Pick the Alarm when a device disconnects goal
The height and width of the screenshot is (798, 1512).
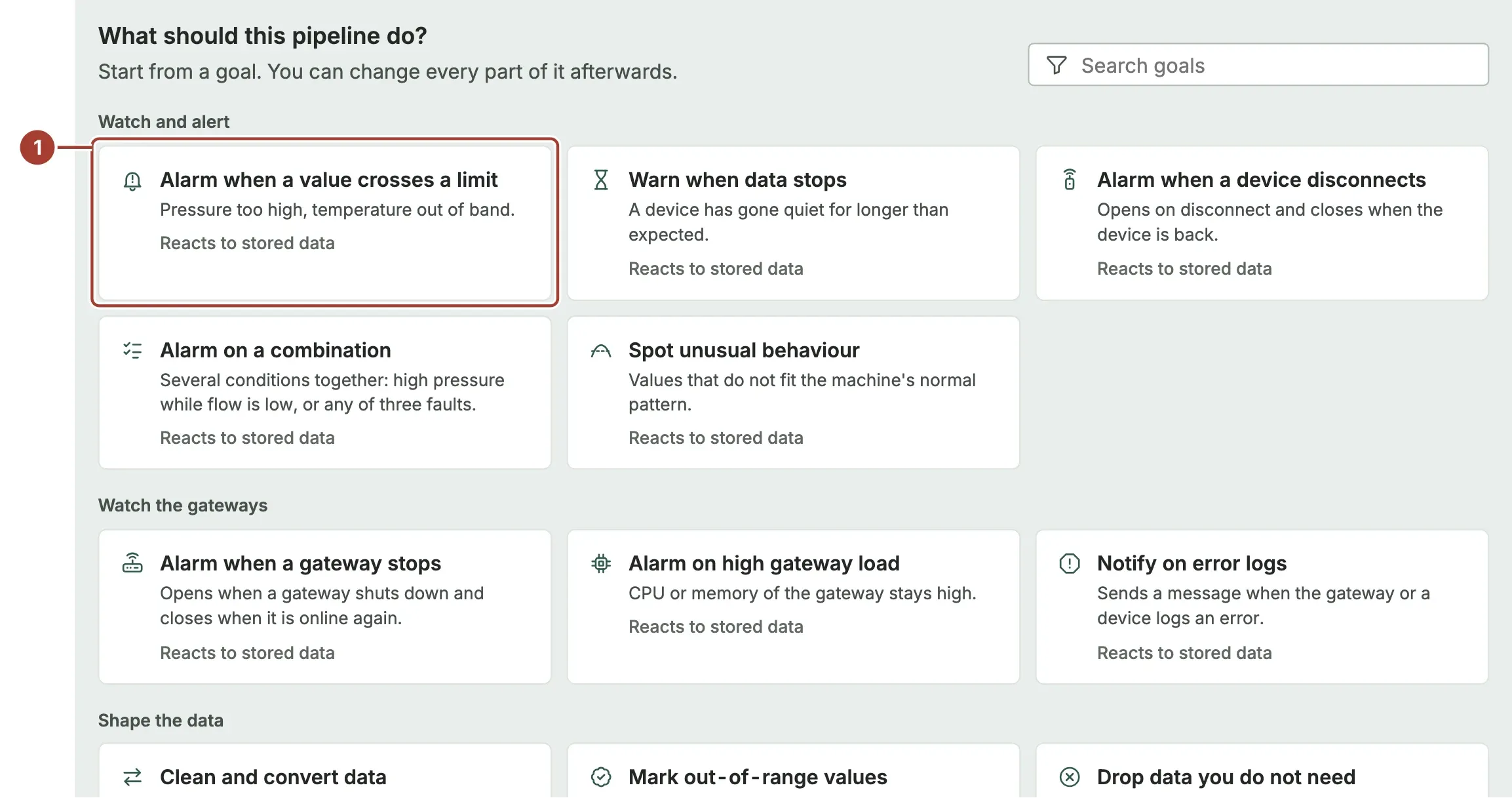coord(1262,223)
